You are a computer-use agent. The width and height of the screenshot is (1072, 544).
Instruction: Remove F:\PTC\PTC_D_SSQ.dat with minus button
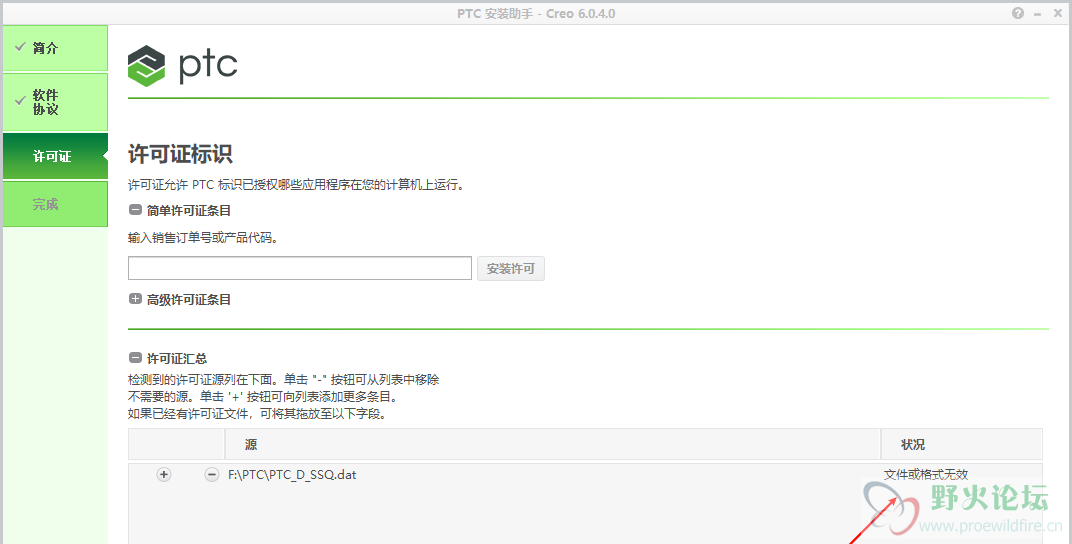click(212, 474)
